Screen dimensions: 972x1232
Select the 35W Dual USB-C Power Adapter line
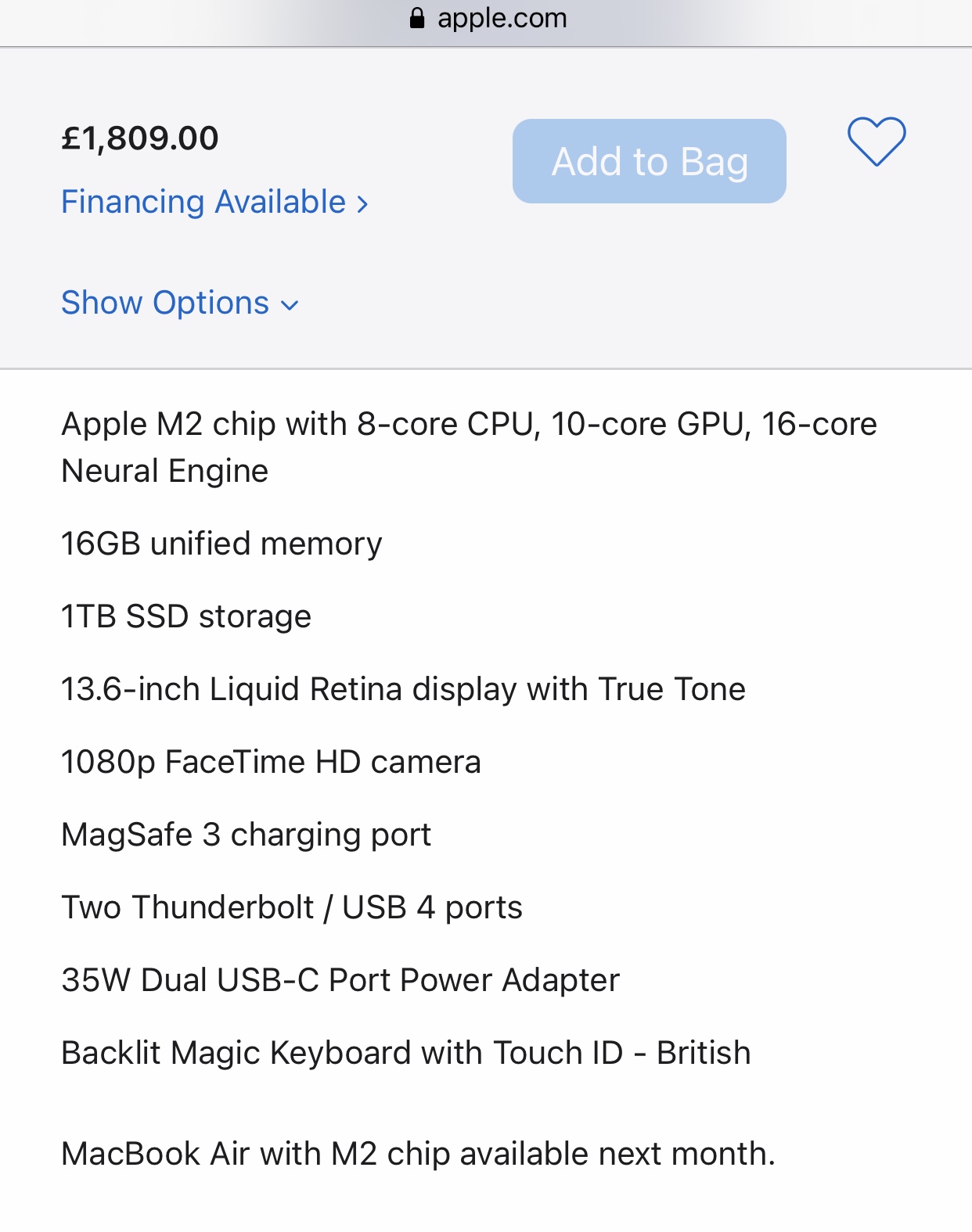[x=340, y=980]
